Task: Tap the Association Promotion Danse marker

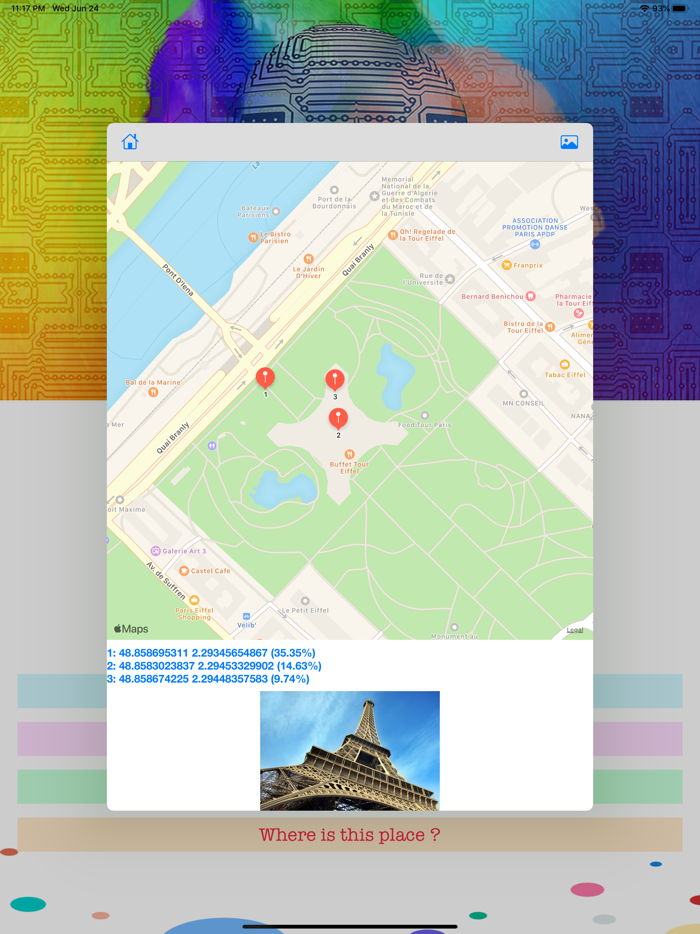Action: [x=534, y=244]
